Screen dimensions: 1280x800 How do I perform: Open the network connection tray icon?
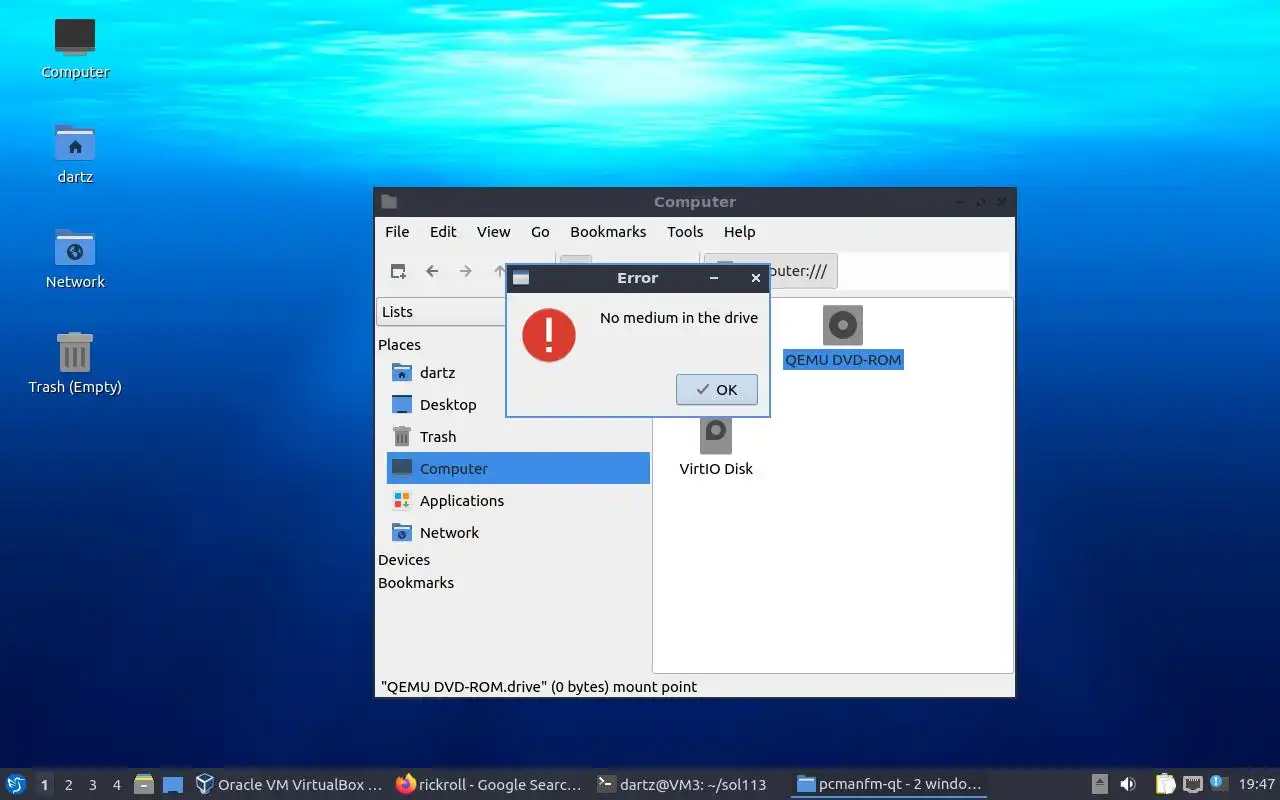click(1192, 784)
